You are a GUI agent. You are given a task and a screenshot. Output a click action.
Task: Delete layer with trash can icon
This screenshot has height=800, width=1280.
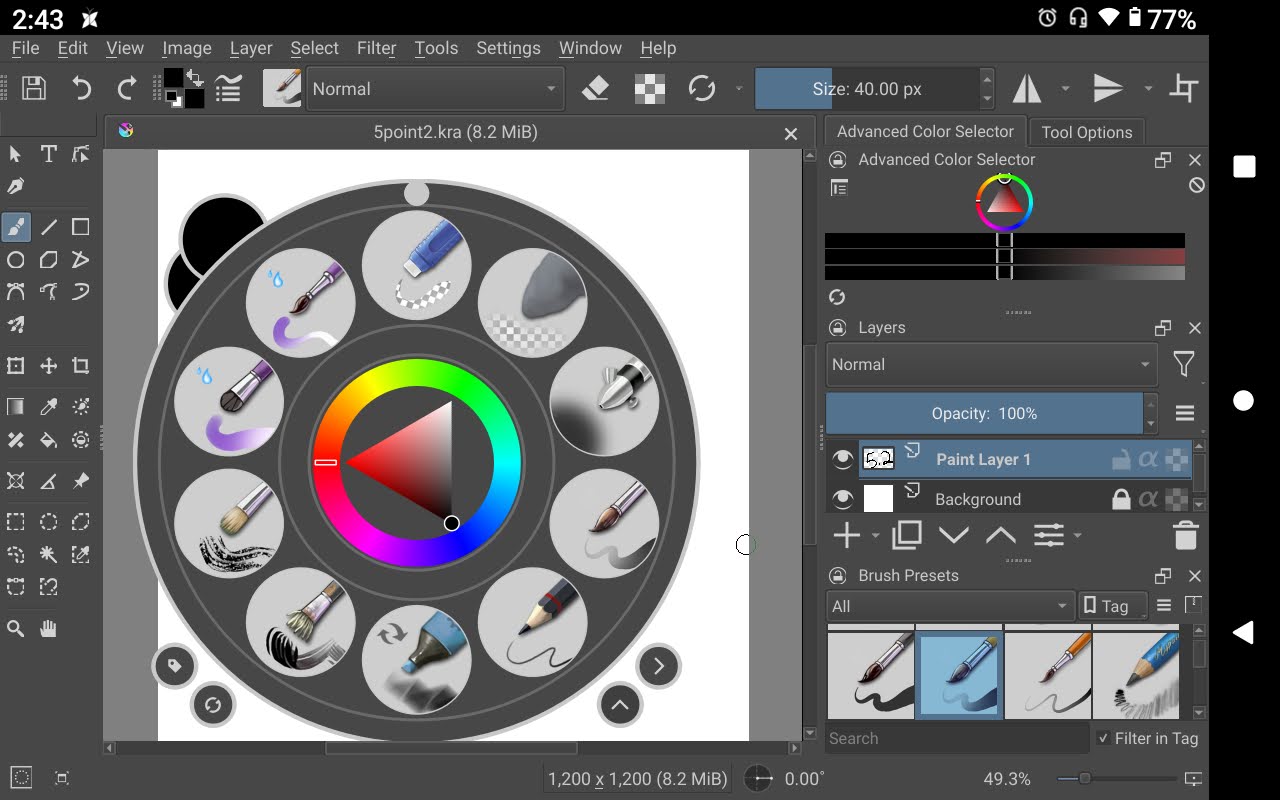click(1185, 536)
